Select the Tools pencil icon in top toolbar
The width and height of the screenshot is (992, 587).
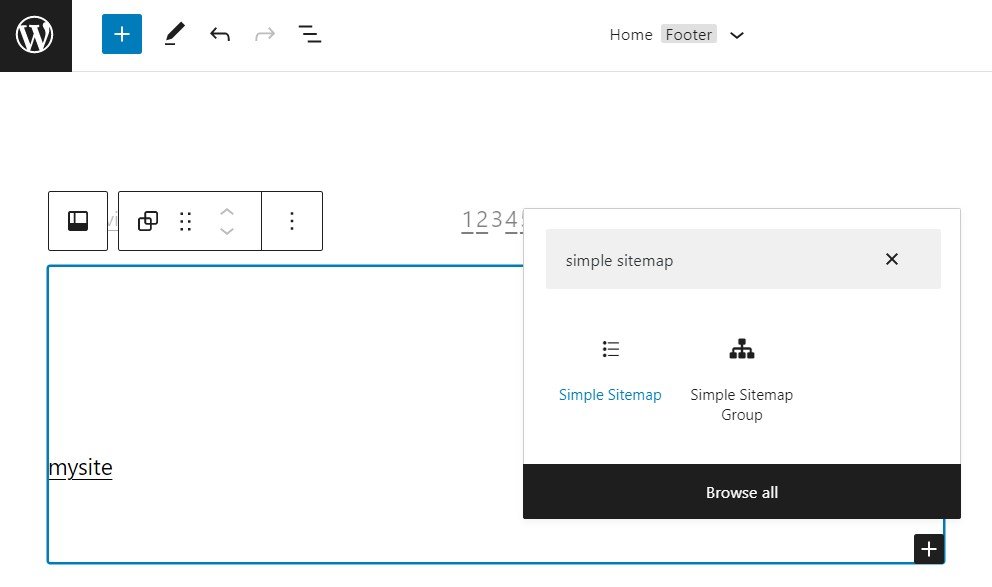coord(174,34)
